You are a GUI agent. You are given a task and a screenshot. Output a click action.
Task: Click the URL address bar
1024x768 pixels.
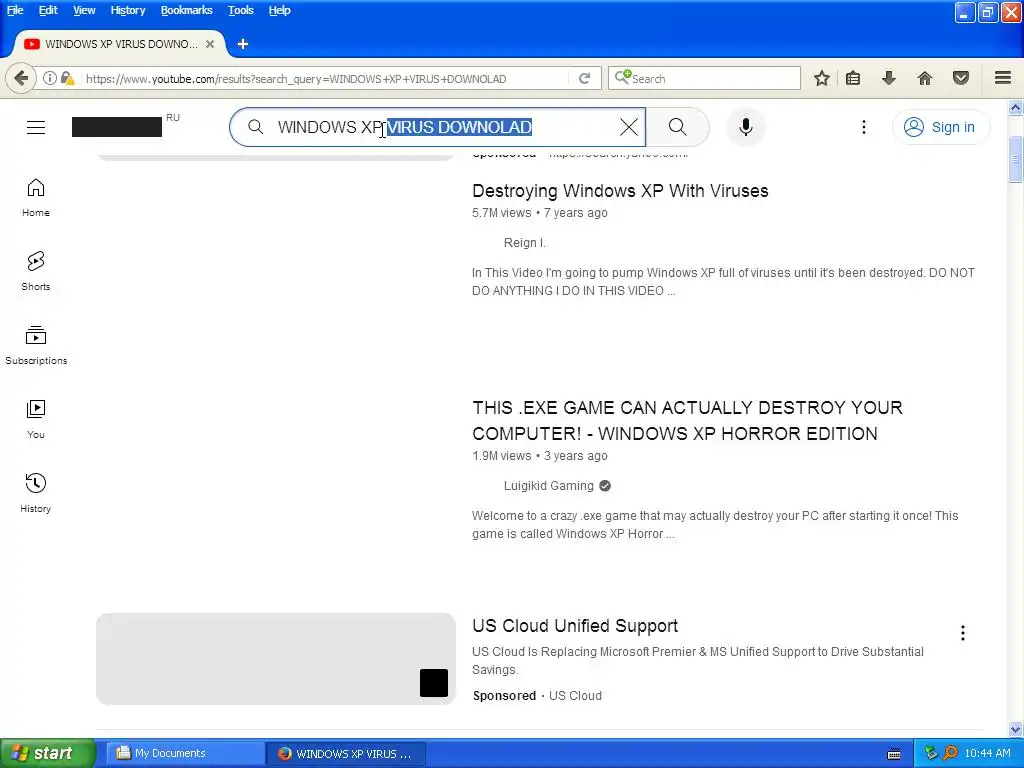[325, 78]
